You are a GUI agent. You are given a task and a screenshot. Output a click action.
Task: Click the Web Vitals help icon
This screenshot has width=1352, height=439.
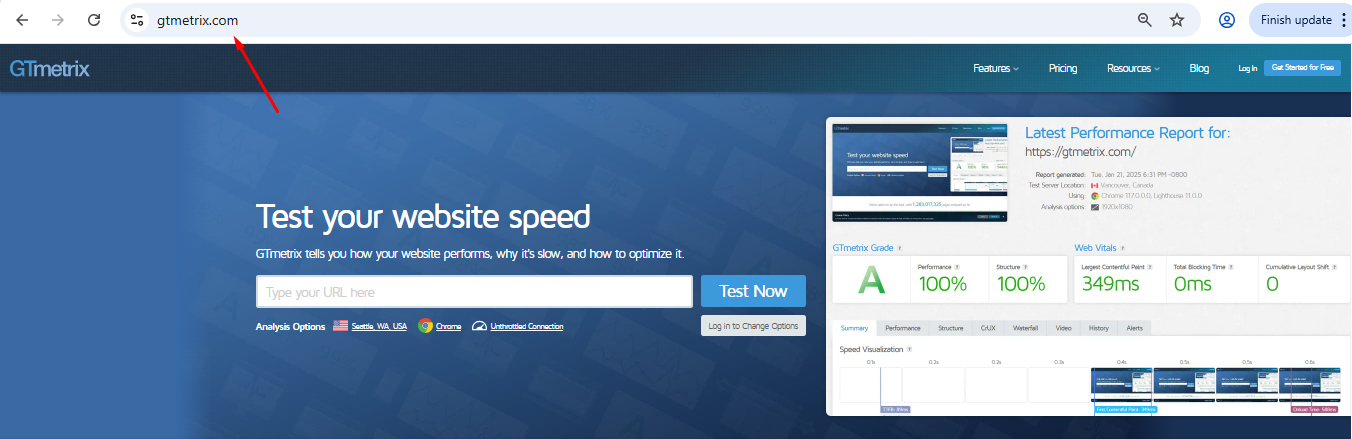click(x=1124, y=248)
